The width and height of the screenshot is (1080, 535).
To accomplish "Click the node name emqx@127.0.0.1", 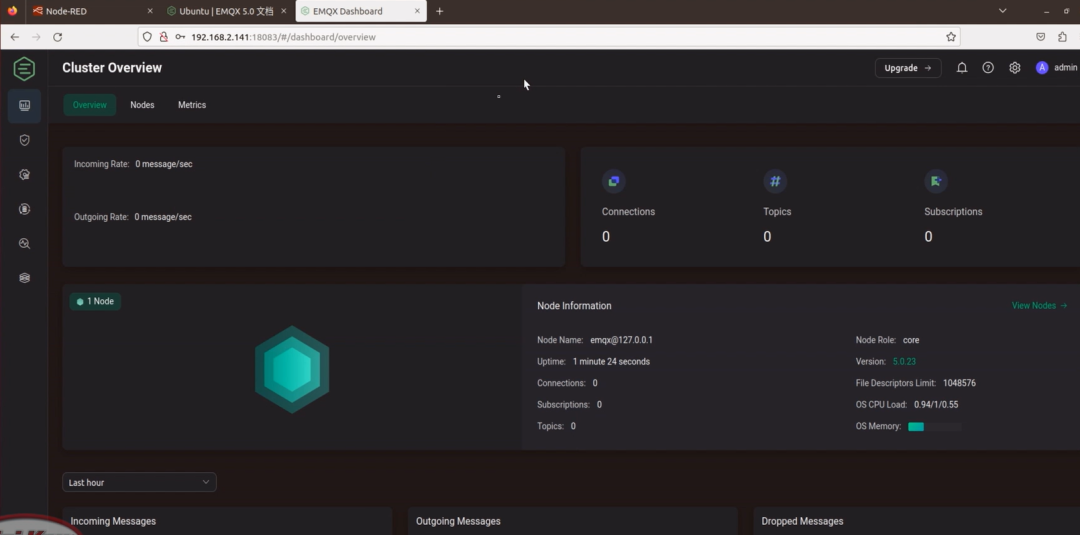I will pos(621,340).
